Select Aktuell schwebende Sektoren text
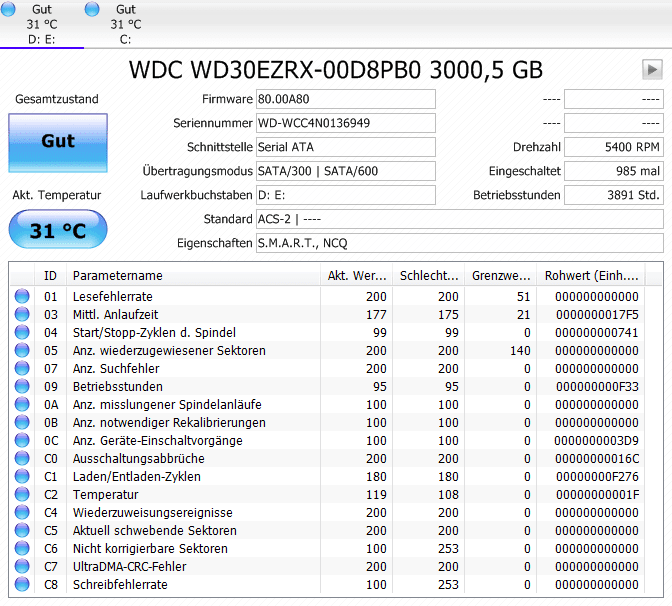 (154, 531)
